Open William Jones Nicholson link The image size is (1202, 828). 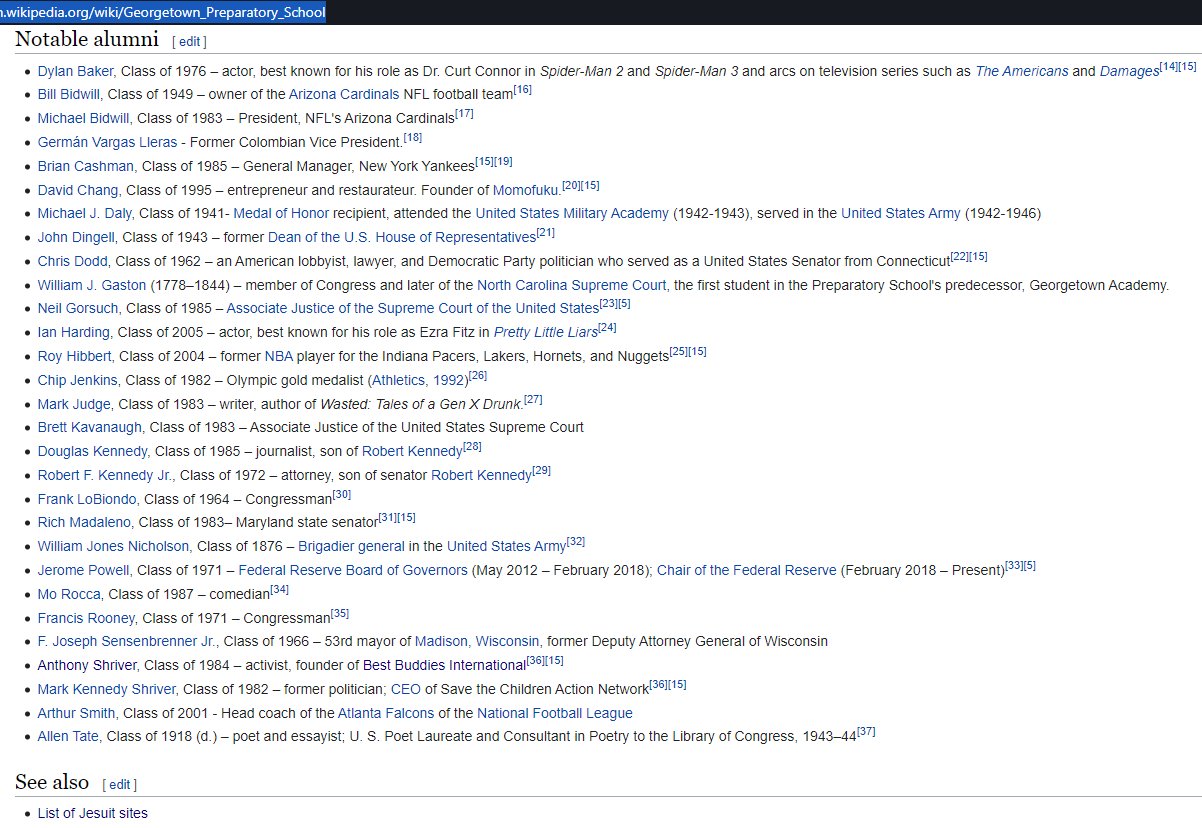(113, 546)
